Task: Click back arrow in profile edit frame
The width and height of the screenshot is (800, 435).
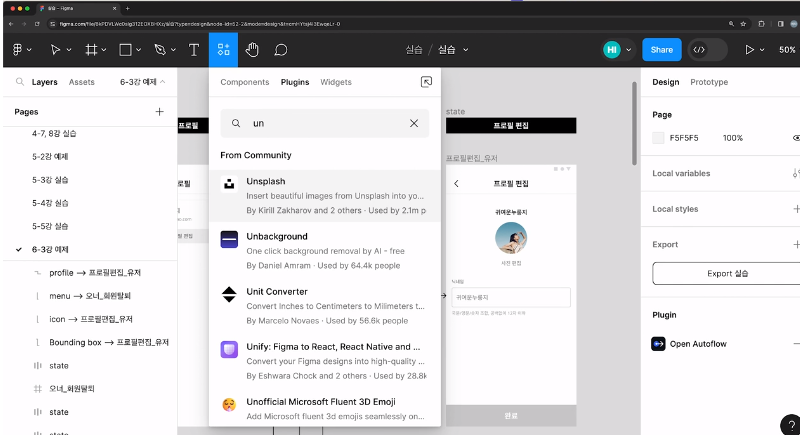Action: click(x=456, y=184)
